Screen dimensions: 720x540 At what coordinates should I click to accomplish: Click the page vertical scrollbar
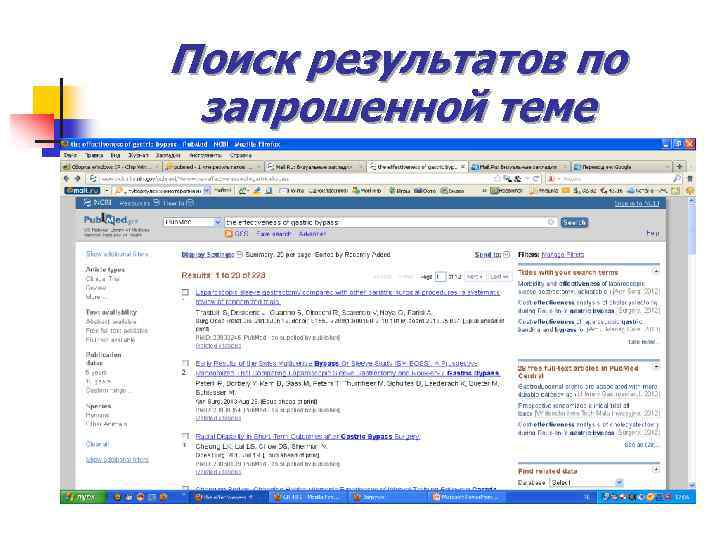click(692, 343)
